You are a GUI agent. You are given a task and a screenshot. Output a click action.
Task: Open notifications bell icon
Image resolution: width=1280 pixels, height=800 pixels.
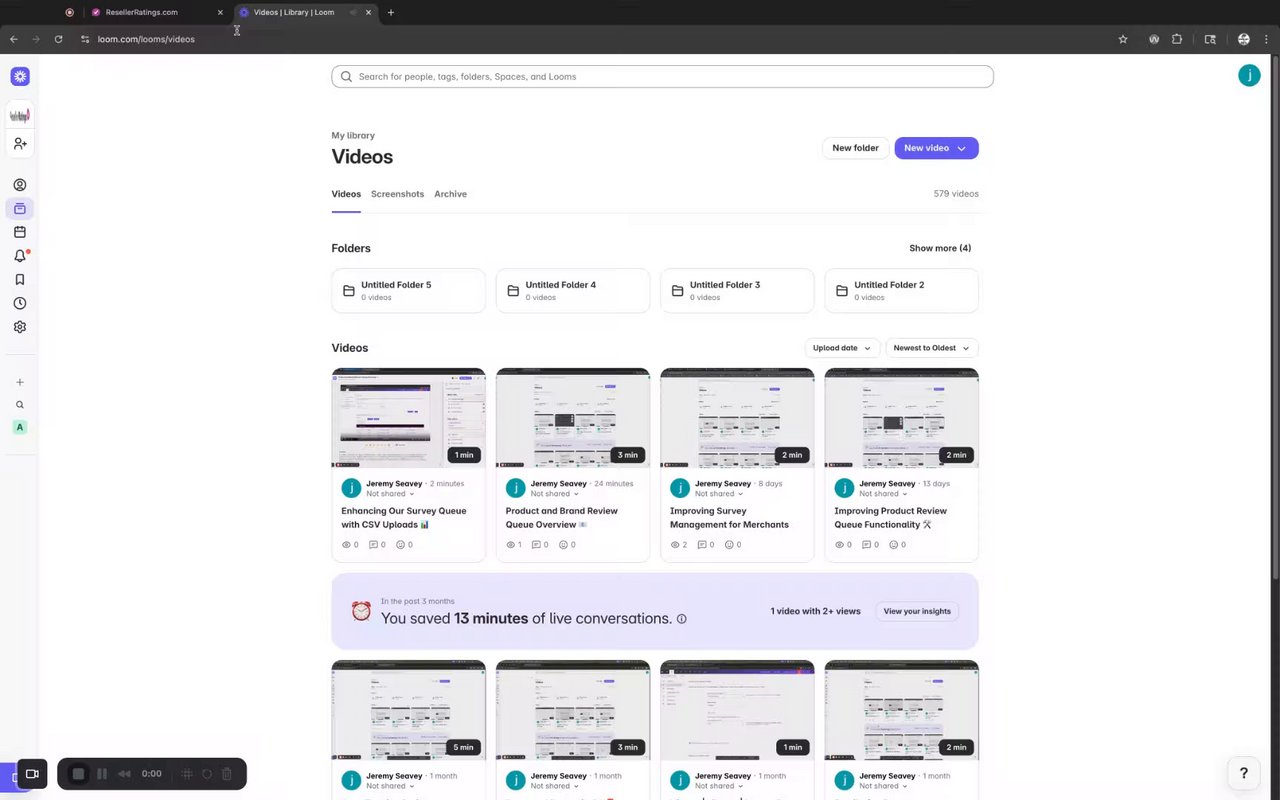tap(20, 256)
